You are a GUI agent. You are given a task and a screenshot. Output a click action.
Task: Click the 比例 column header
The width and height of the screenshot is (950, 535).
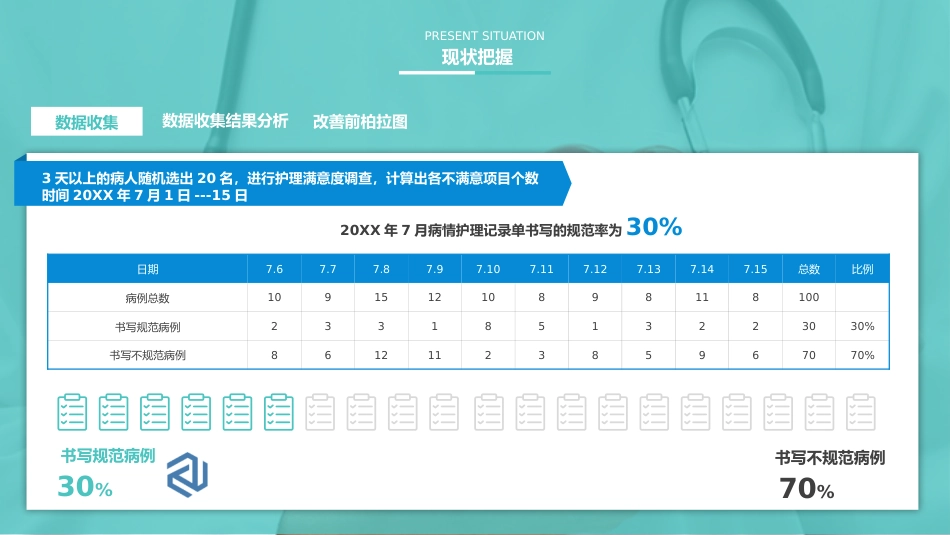[x=862, y=269]
